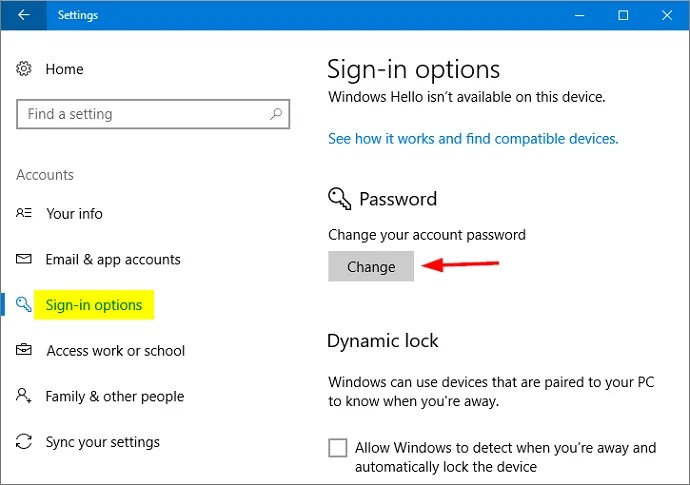
Task: Click the back arrow in title bar
Action: pos(24,15)
